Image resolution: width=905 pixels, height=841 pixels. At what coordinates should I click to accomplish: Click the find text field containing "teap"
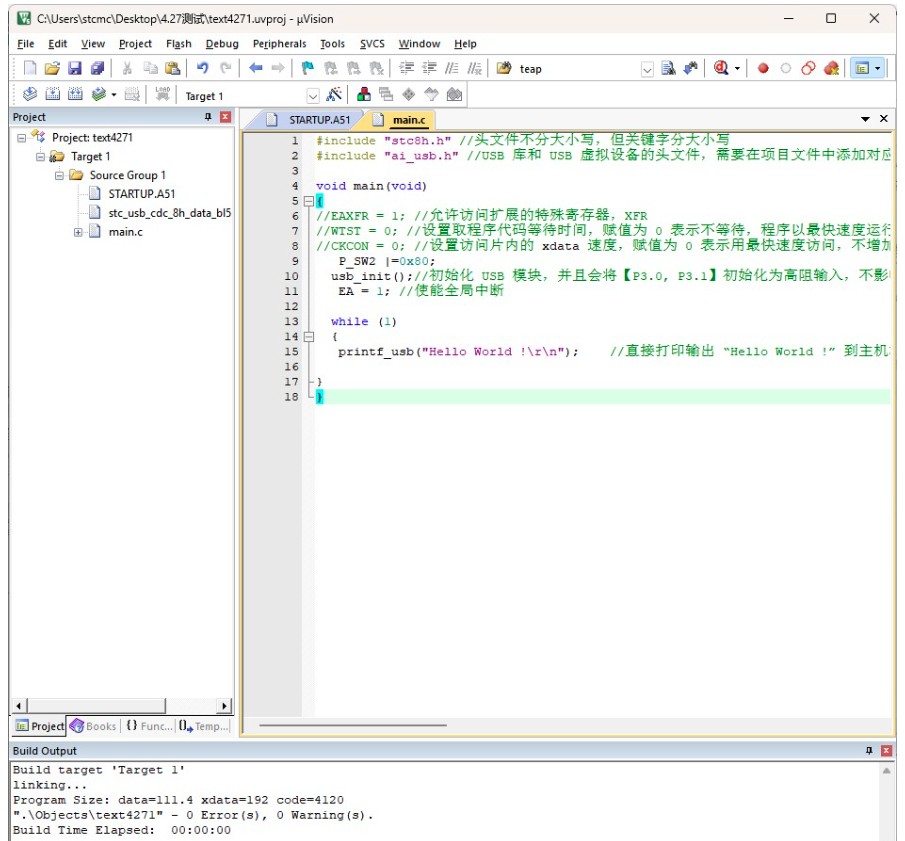pyautogui.click(x=578, y=69)
